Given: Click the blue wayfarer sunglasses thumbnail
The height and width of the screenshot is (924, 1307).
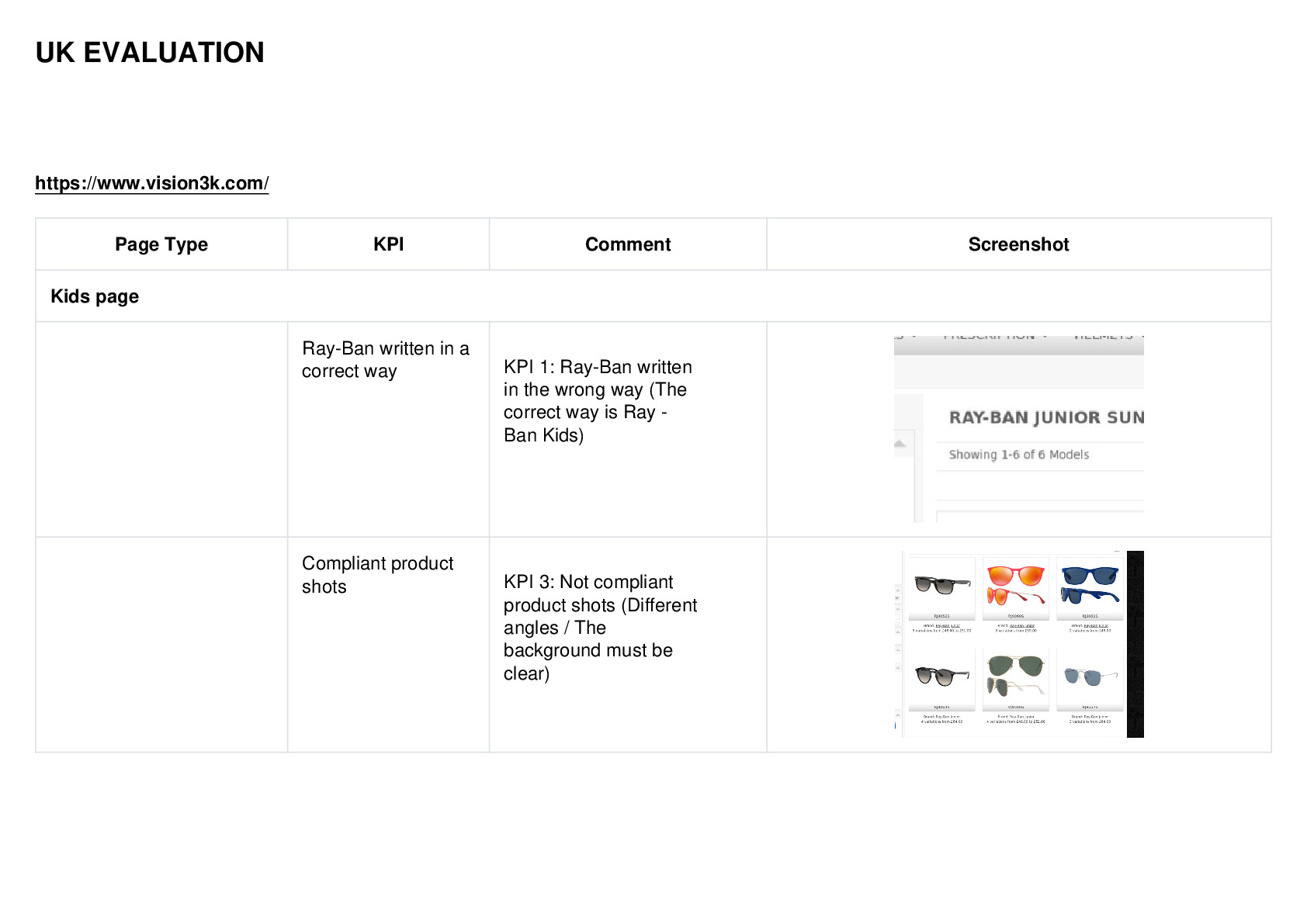Looking at the screenshot, I should (1090, 586).
